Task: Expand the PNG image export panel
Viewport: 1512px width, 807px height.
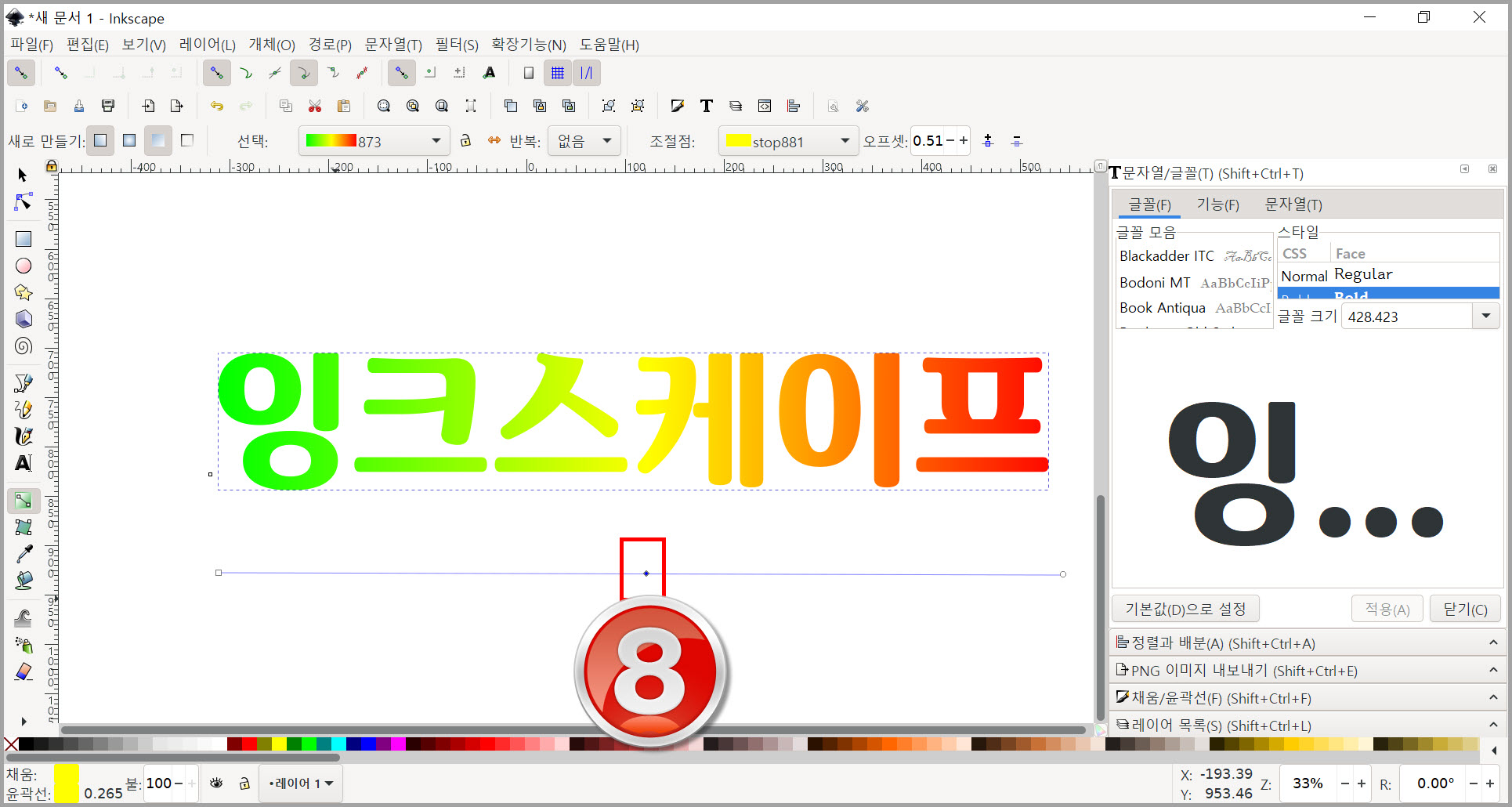Action: coord(1308,671)
